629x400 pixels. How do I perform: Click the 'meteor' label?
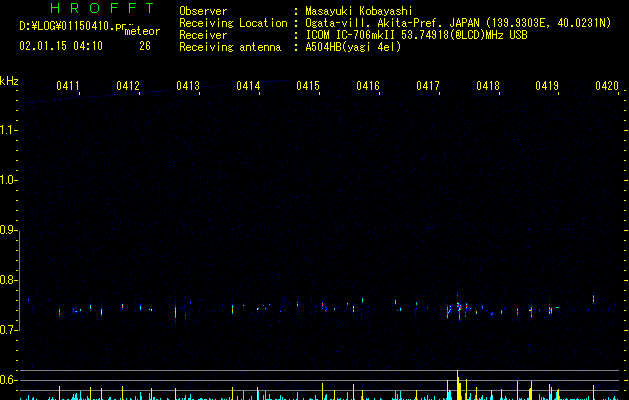click(142, 31)
